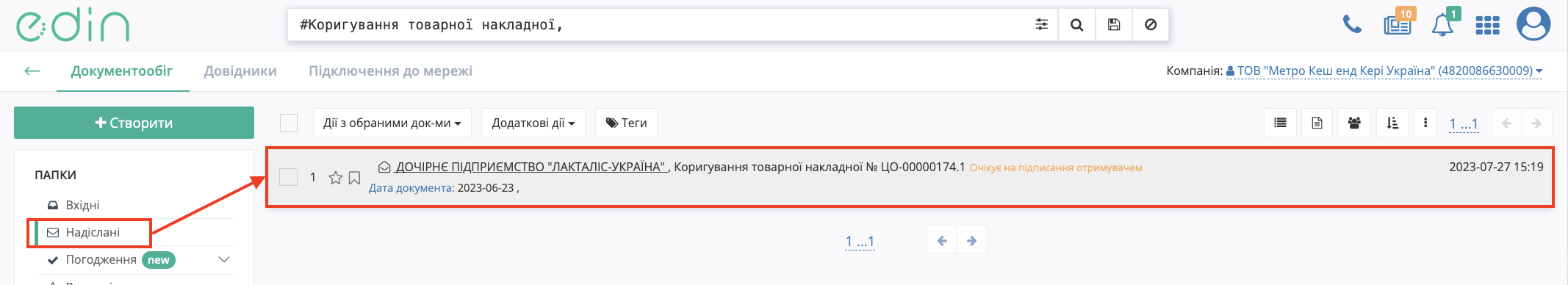Open search filter settings icon
The image size is (1568, 285).
pos(1041,25)
